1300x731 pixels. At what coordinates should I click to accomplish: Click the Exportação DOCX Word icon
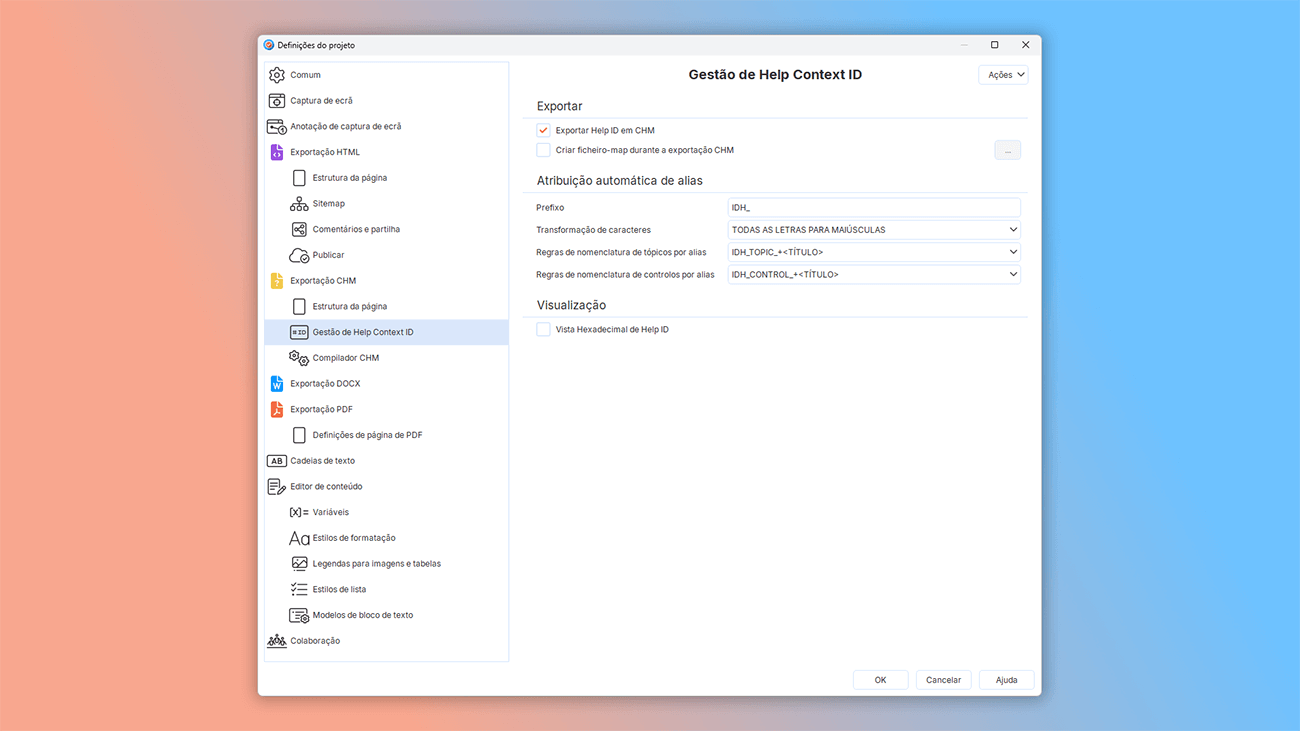point(277,384)
